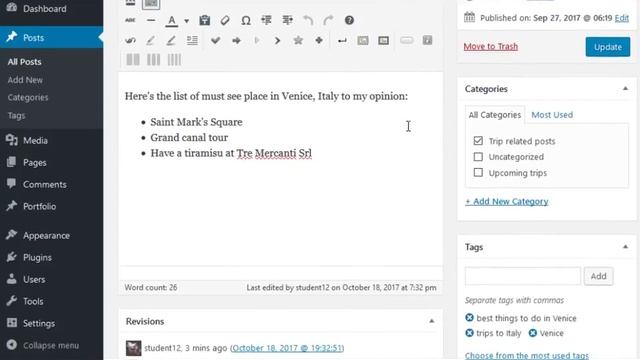The height and width of the screenshot is (360, 640).
Task: Insert a two-column layout
Action: [133, 60]
